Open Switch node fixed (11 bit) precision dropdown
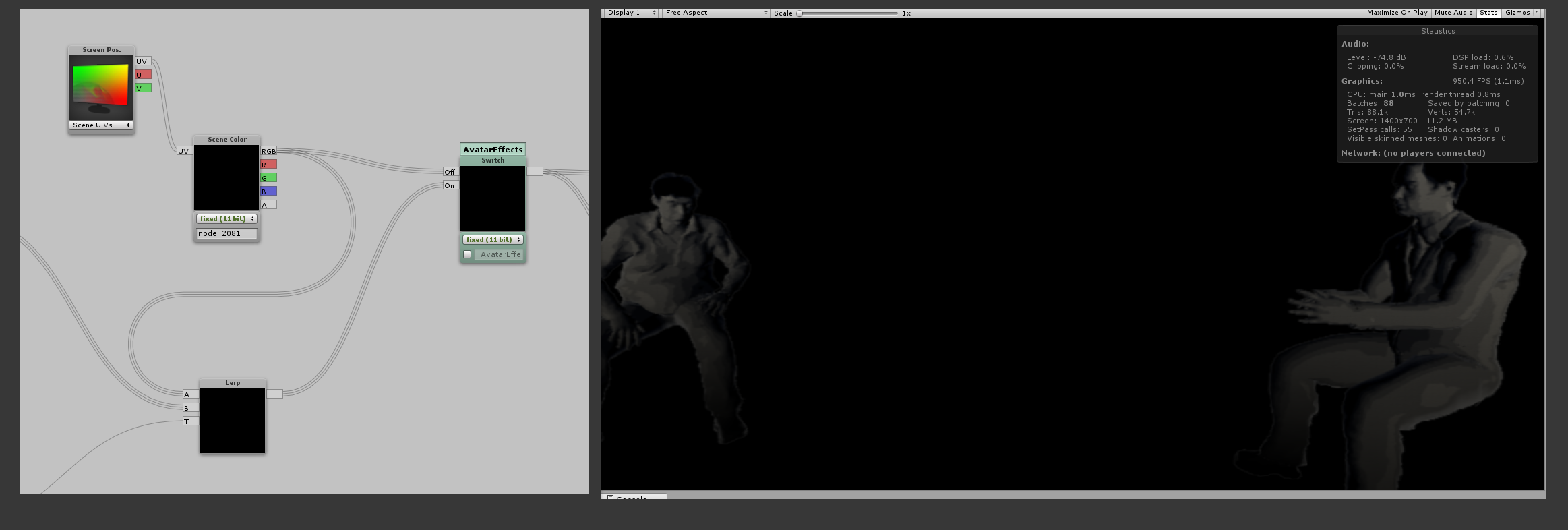 tap(493, 240)
